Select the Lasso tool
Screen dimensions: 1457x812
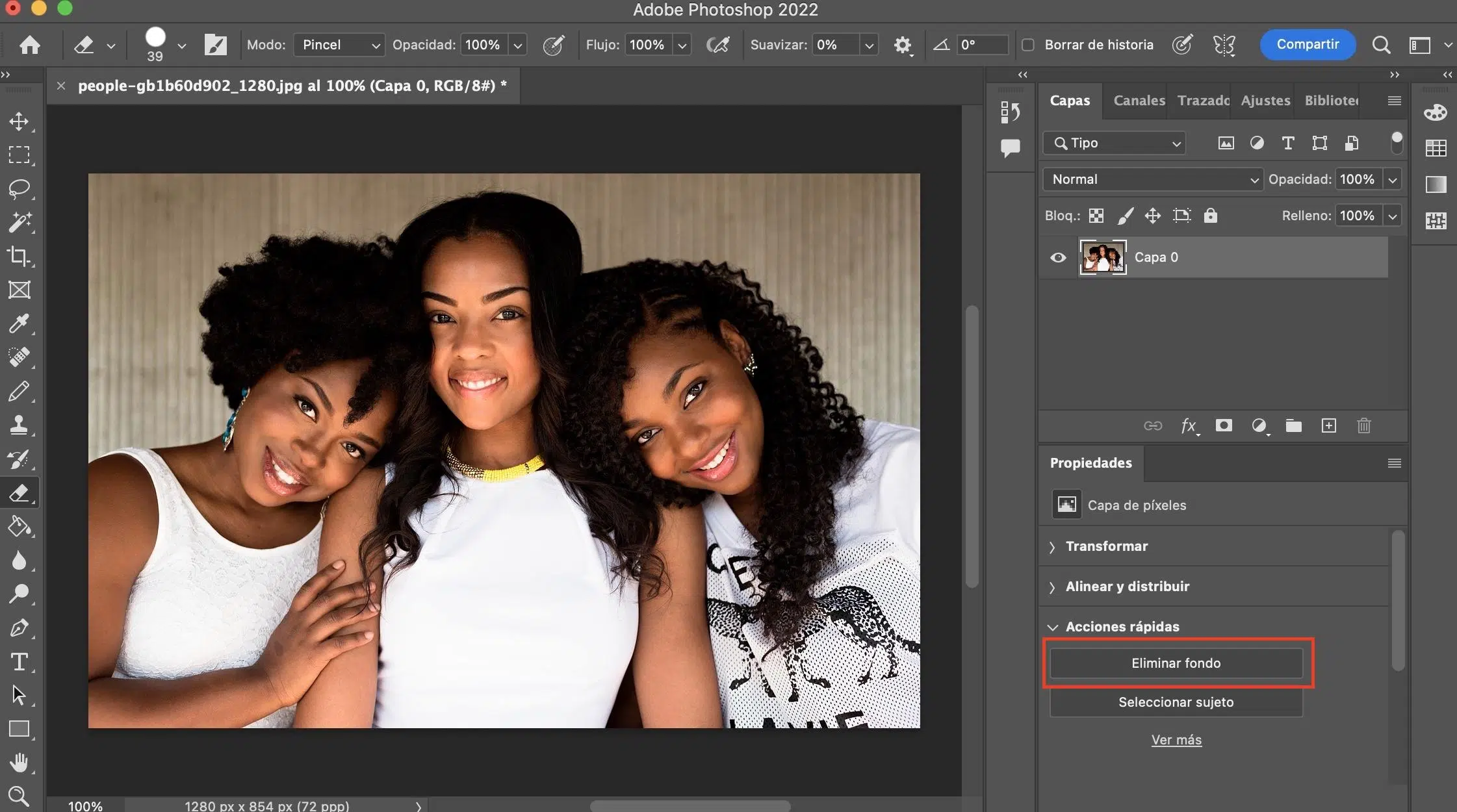tap(19, 188)
